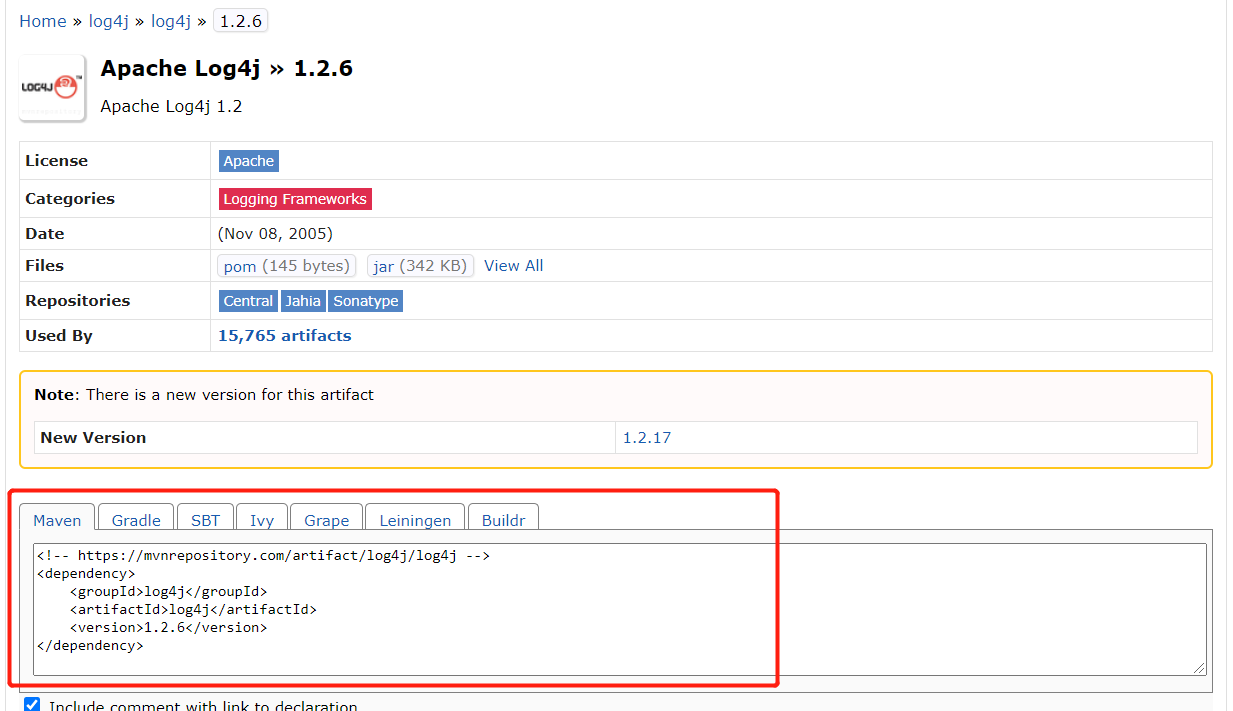Image resolution: width=1233 pixels, height=711 pixels.
Task: Click the 1.2.6 version breadcrumb badge
Action: pos(240,21)
